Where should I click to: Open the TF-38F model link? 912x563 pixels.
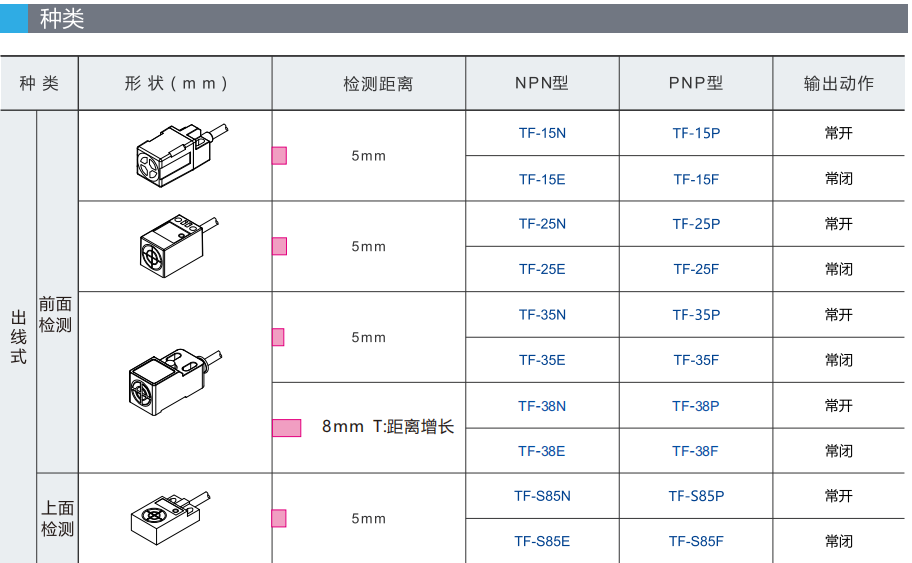click(696, 451)
